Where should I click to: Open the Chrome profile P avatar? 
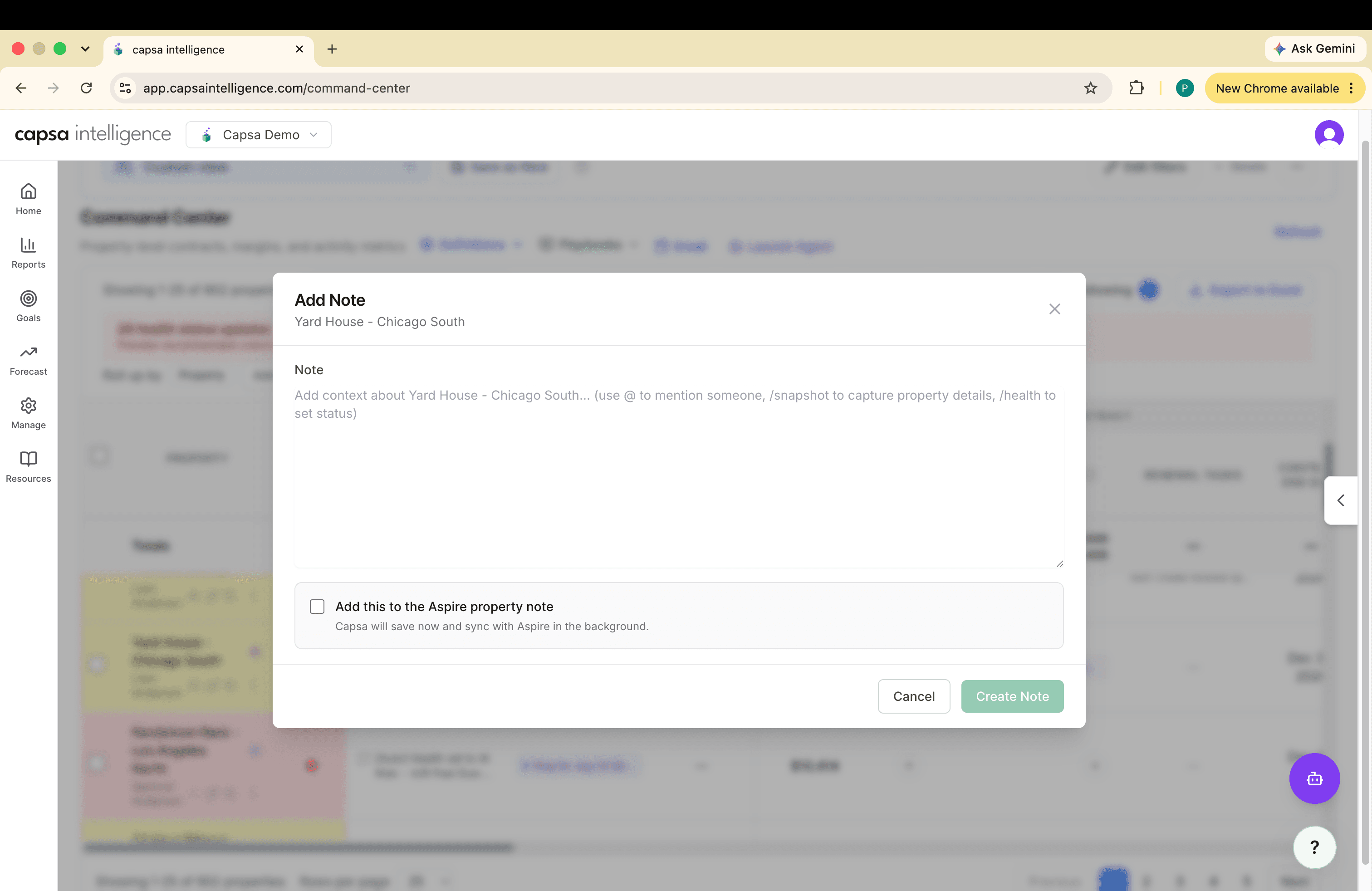1185,88
